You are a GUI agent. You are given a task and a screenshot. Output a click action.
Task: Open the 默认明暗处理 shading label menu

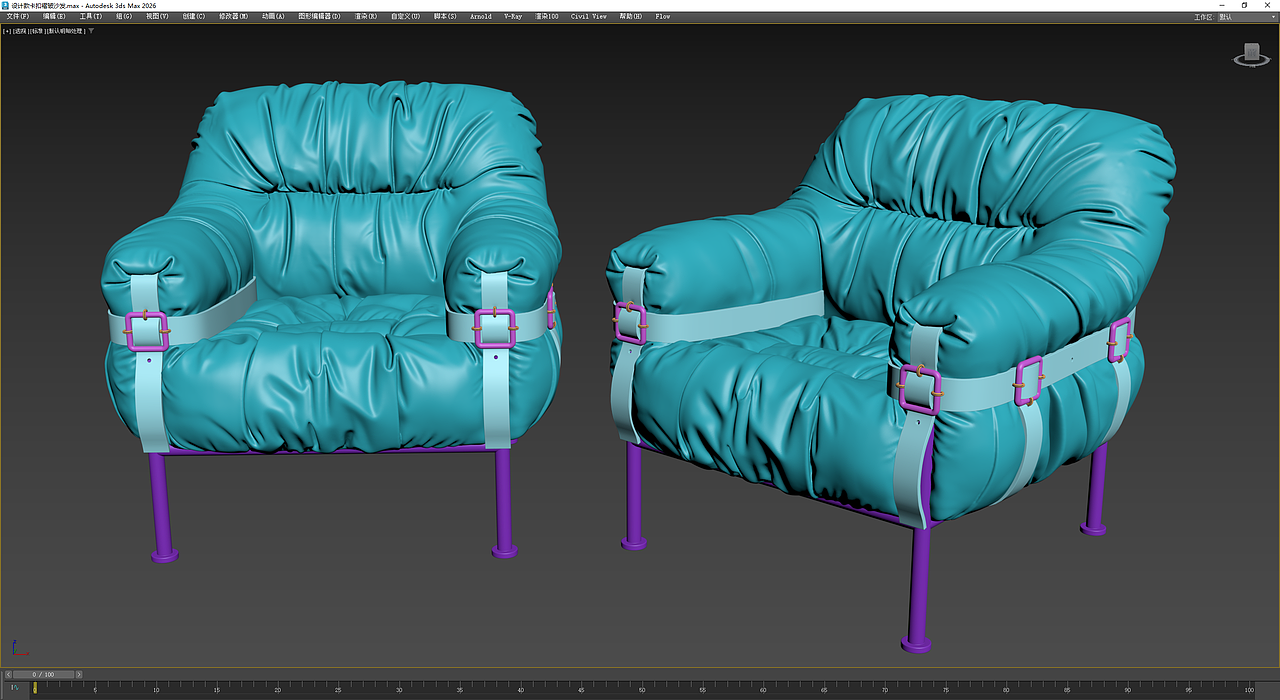pyautogui.click(x=66, y=31)
